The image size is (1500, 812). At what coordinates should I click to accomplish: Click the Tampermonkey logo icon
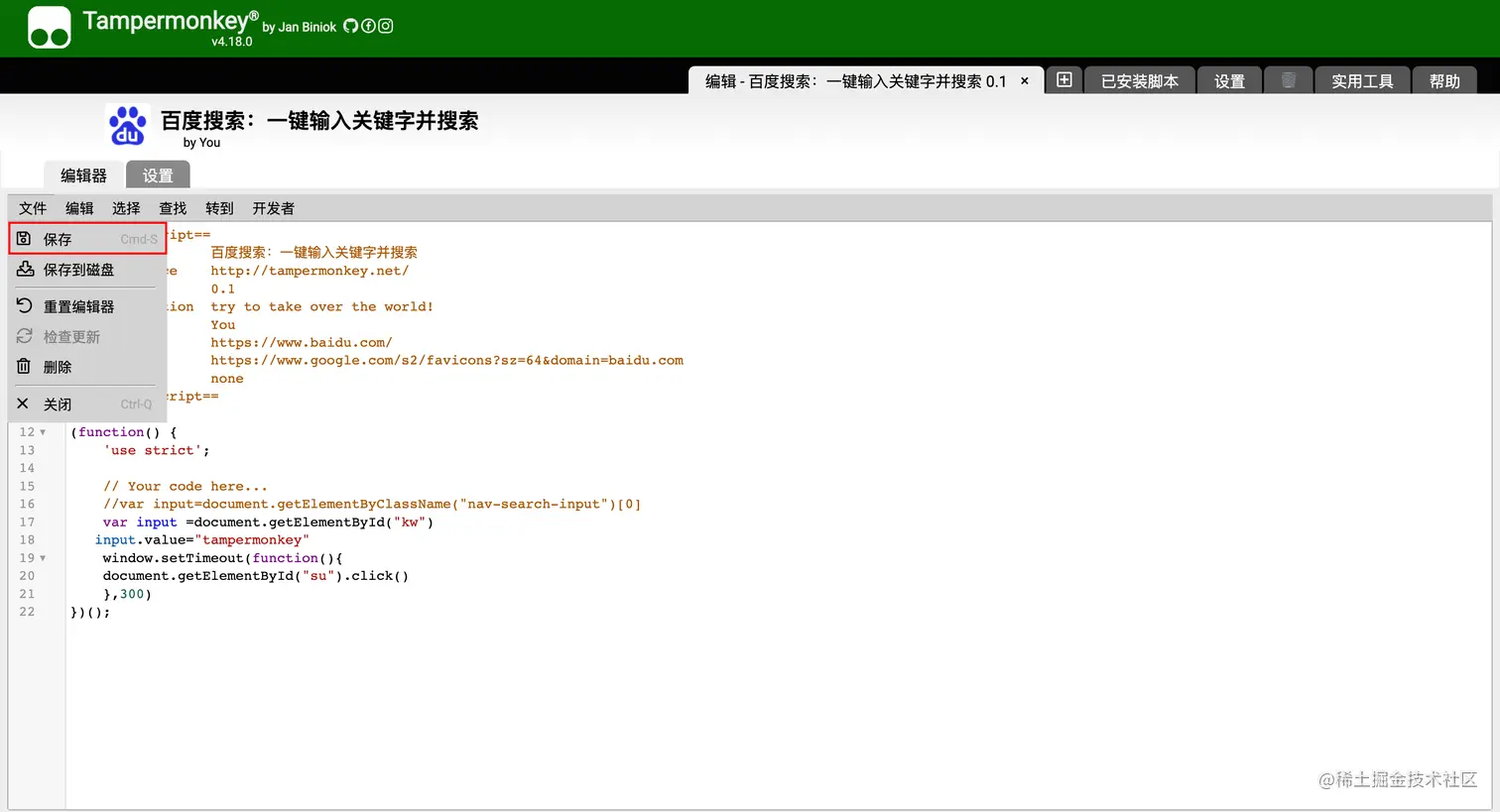pyautogui.click(x=50, y=28)
